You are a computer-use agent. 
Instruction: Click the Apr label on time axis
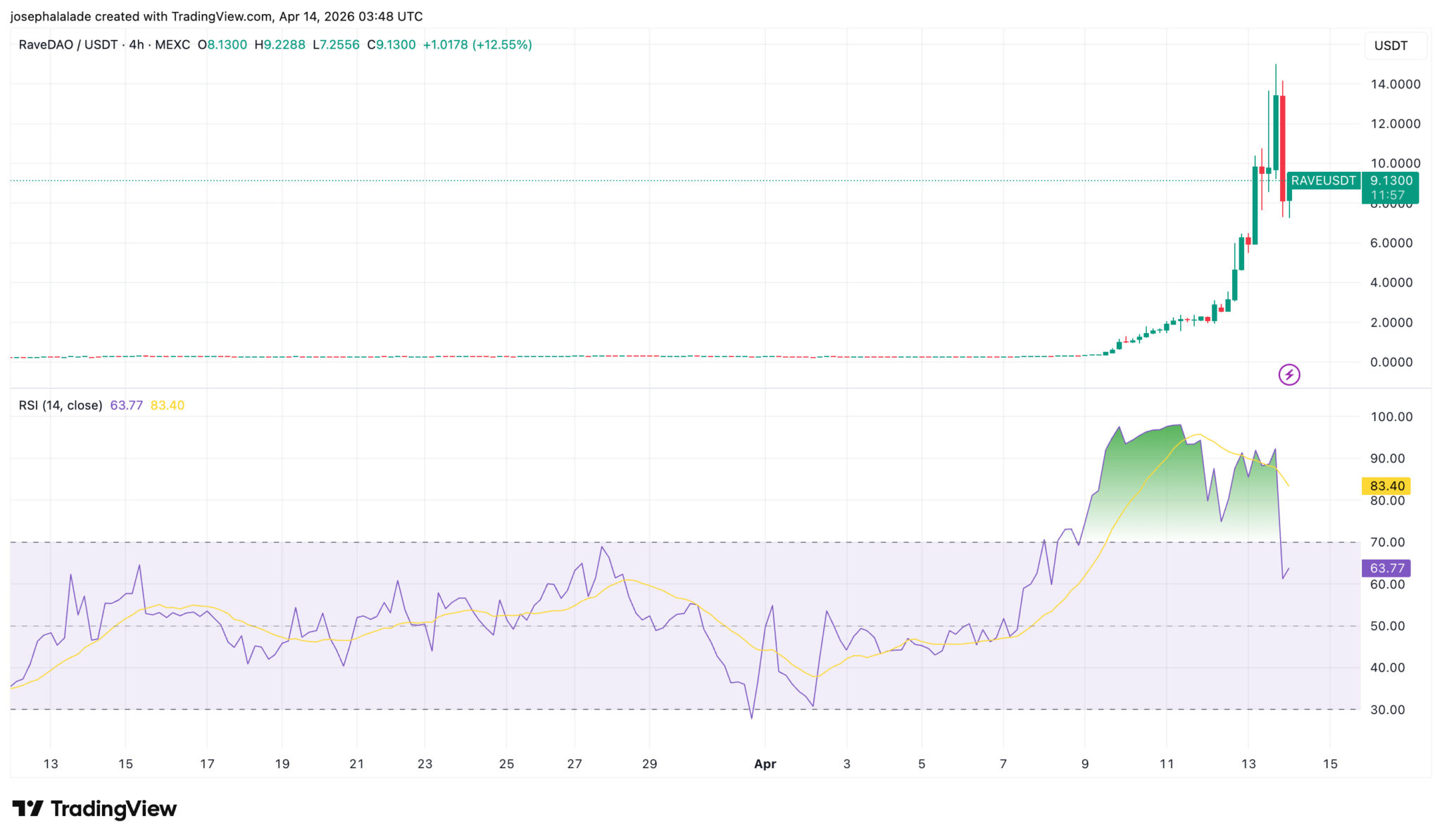(765, 764)
